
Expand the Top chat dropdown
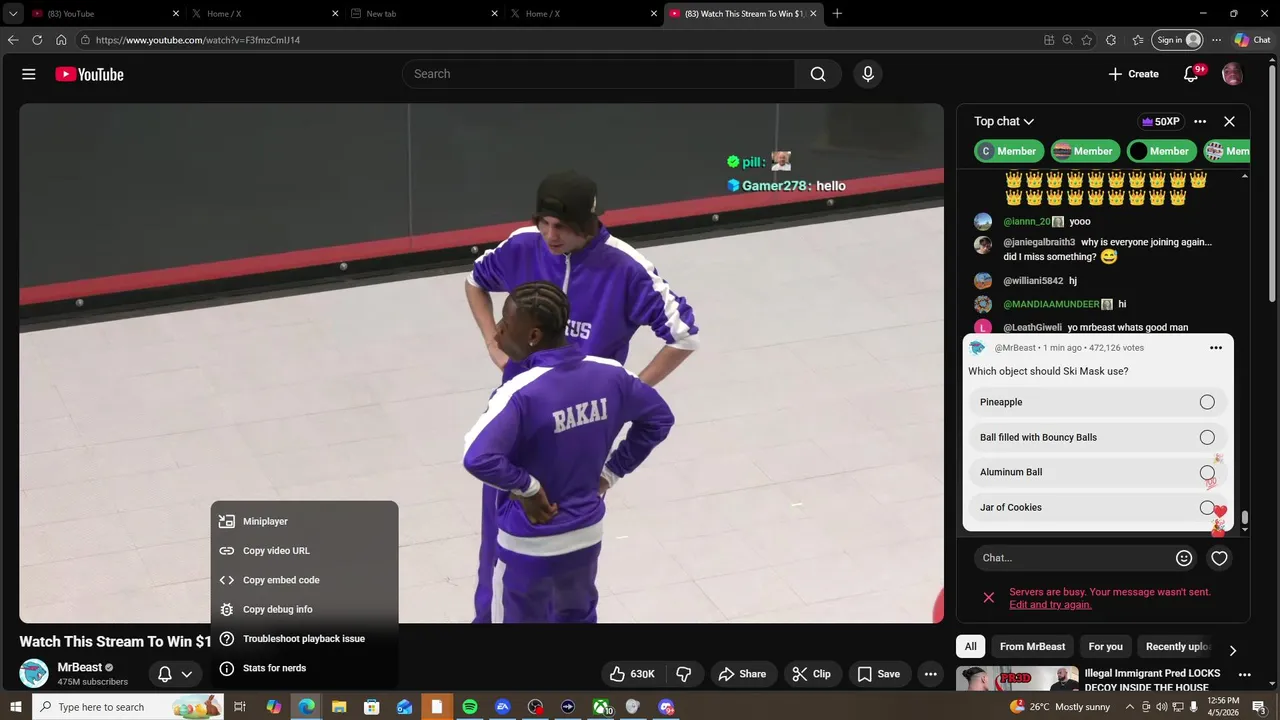[1004, 121]
